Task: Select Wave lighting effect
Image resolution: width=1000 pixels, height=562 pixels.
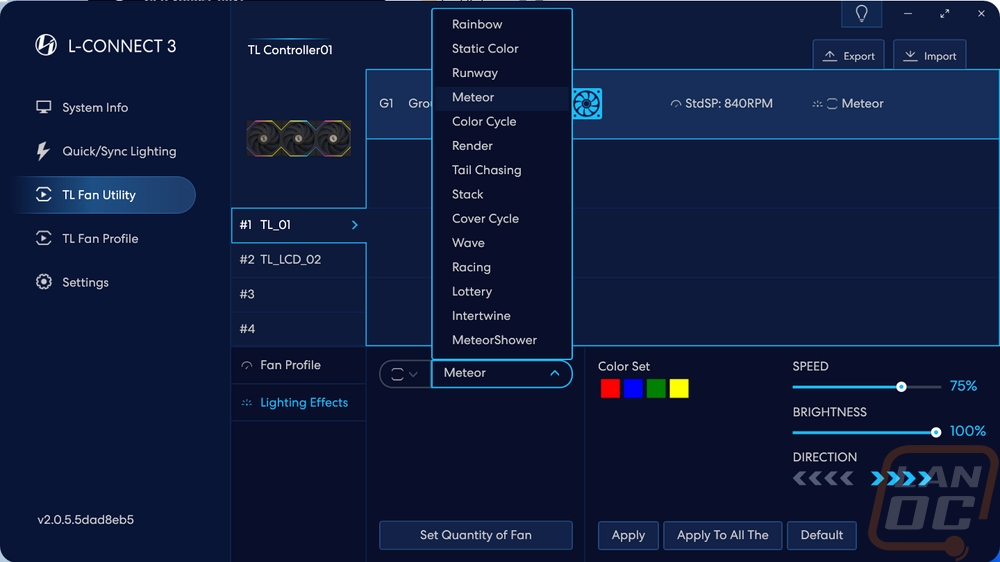Action: pos(501,242)
